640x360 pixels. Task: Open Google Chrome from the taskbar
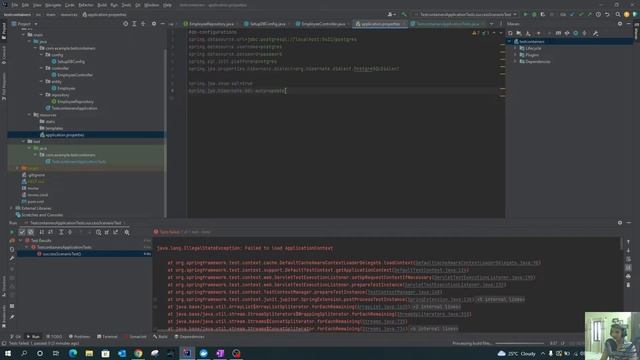tap(138, 353)
